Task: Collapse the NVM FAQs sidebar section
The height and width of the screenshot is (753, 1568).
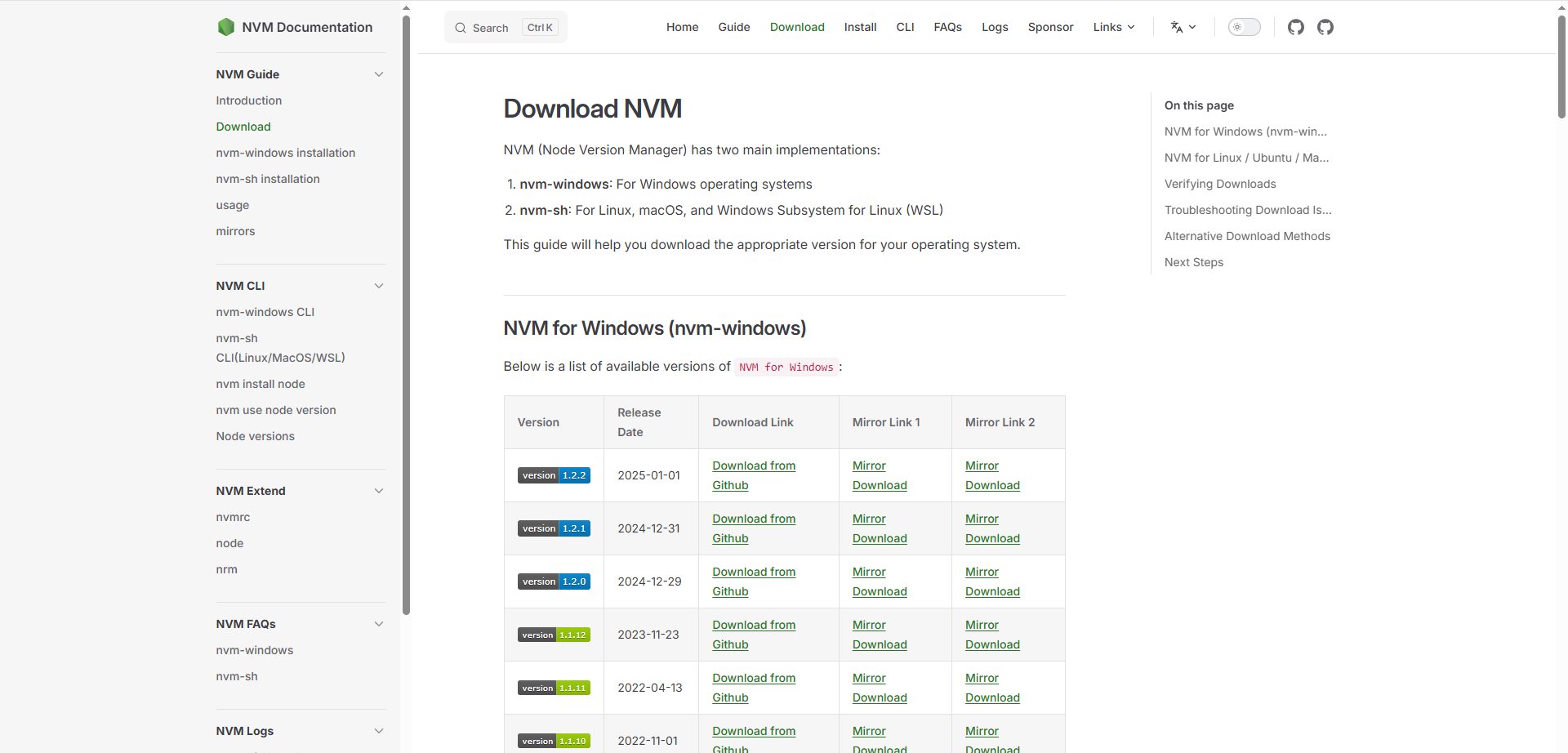Action: click(x=379, y=624)
